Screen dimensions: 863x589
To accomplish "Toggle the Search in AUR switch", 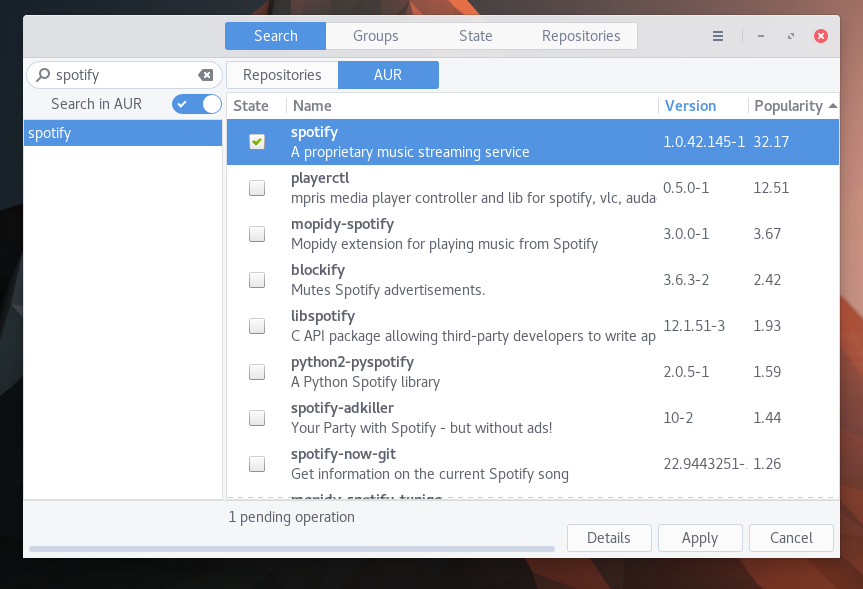I will tap(196, 104).
